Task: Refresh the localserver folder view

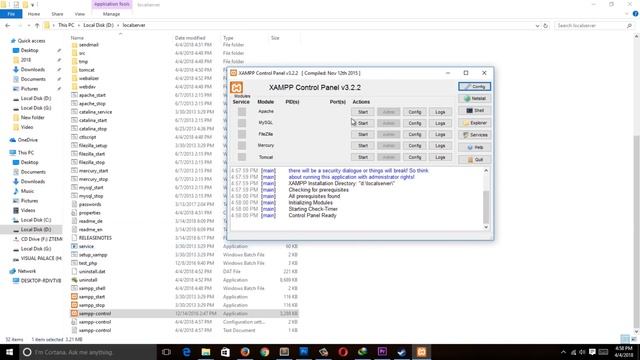Action: (x=545, y=25)
